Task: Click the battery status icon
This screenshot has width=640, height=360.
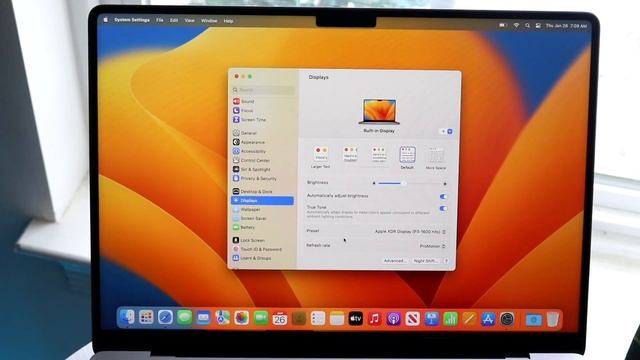Action: tap(503, 25)
